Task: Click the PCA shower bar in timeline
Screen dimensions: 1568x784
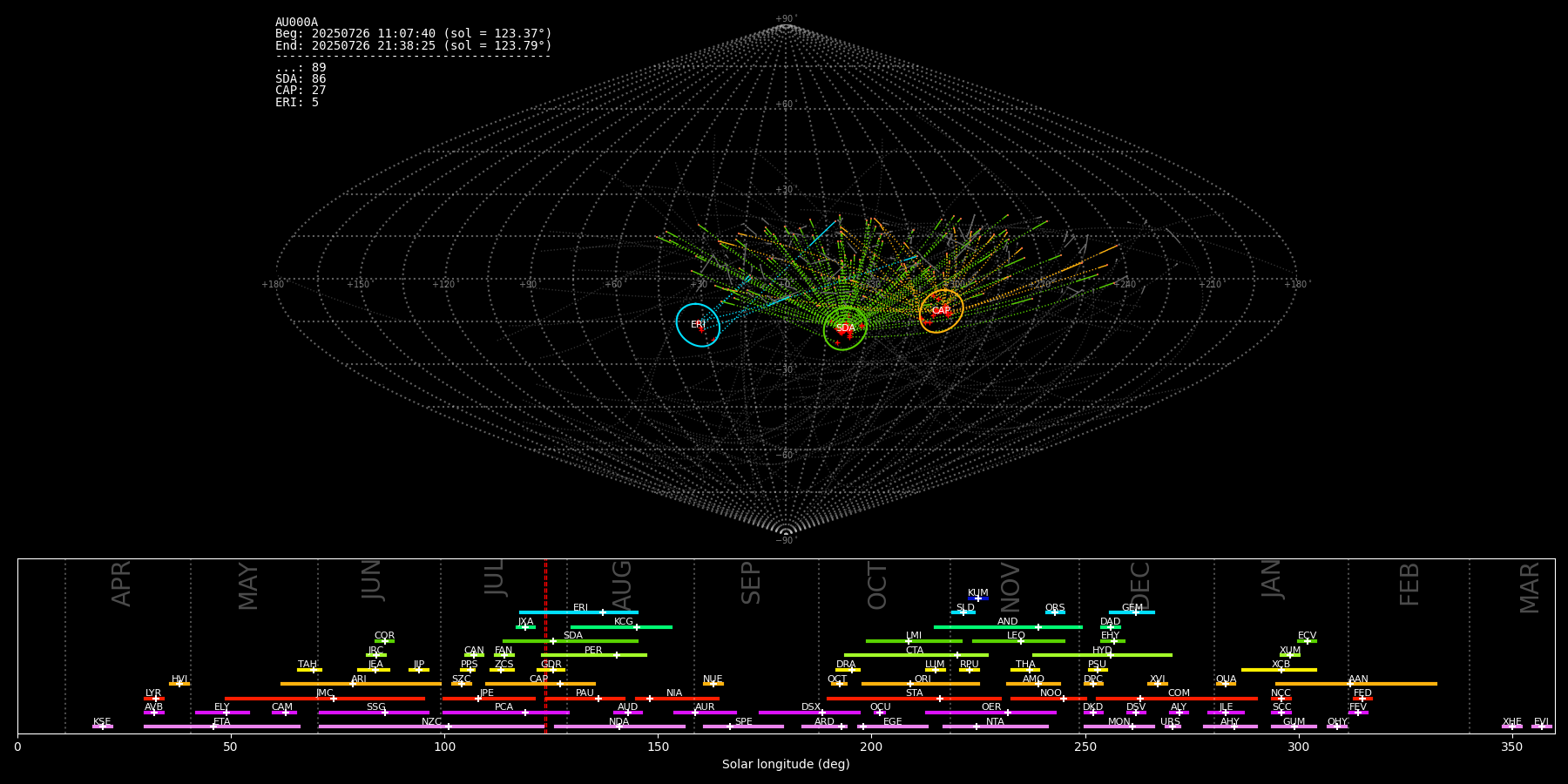Action: coord(505,713)
